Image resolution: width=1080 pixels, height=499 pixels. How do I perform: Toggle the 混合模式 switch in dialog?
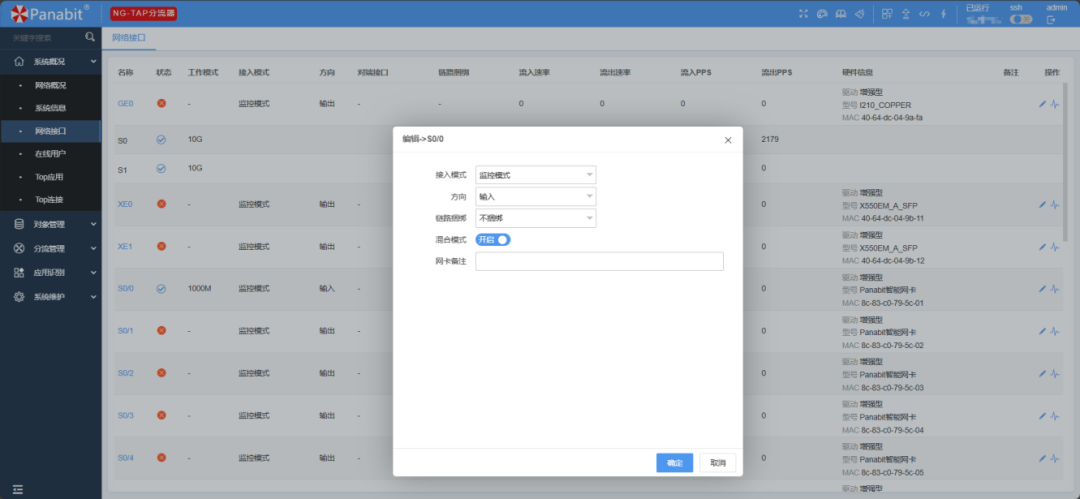point(493,240)
